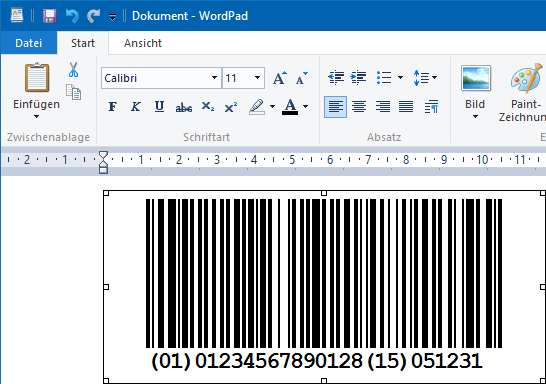The image size is (546, 384).
Task: Toggle bold formatting (F)
Action: tap(112, 107)
